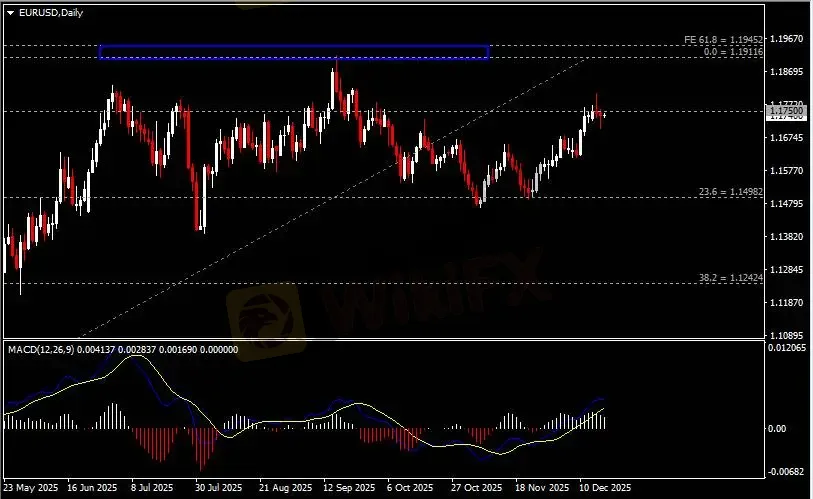
Task: Select the EURUSD,Daily chart title
Action: [x=51, y=13]
